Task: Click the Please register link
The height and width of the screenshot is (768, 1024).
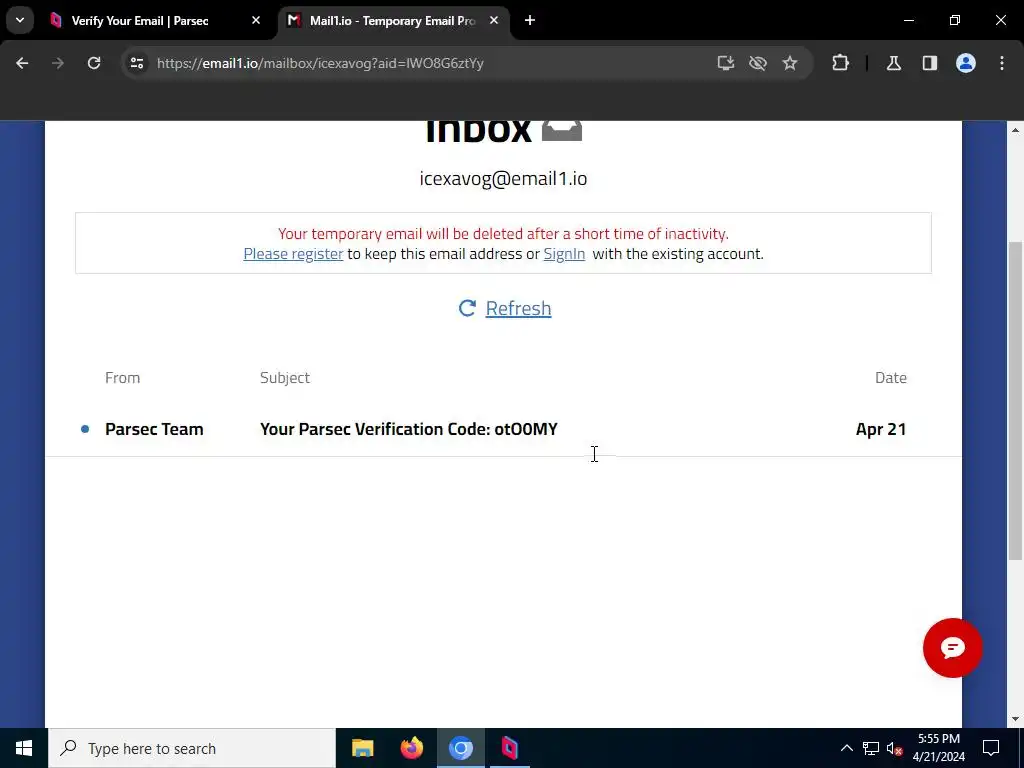Action: click(x=293, y=254)
